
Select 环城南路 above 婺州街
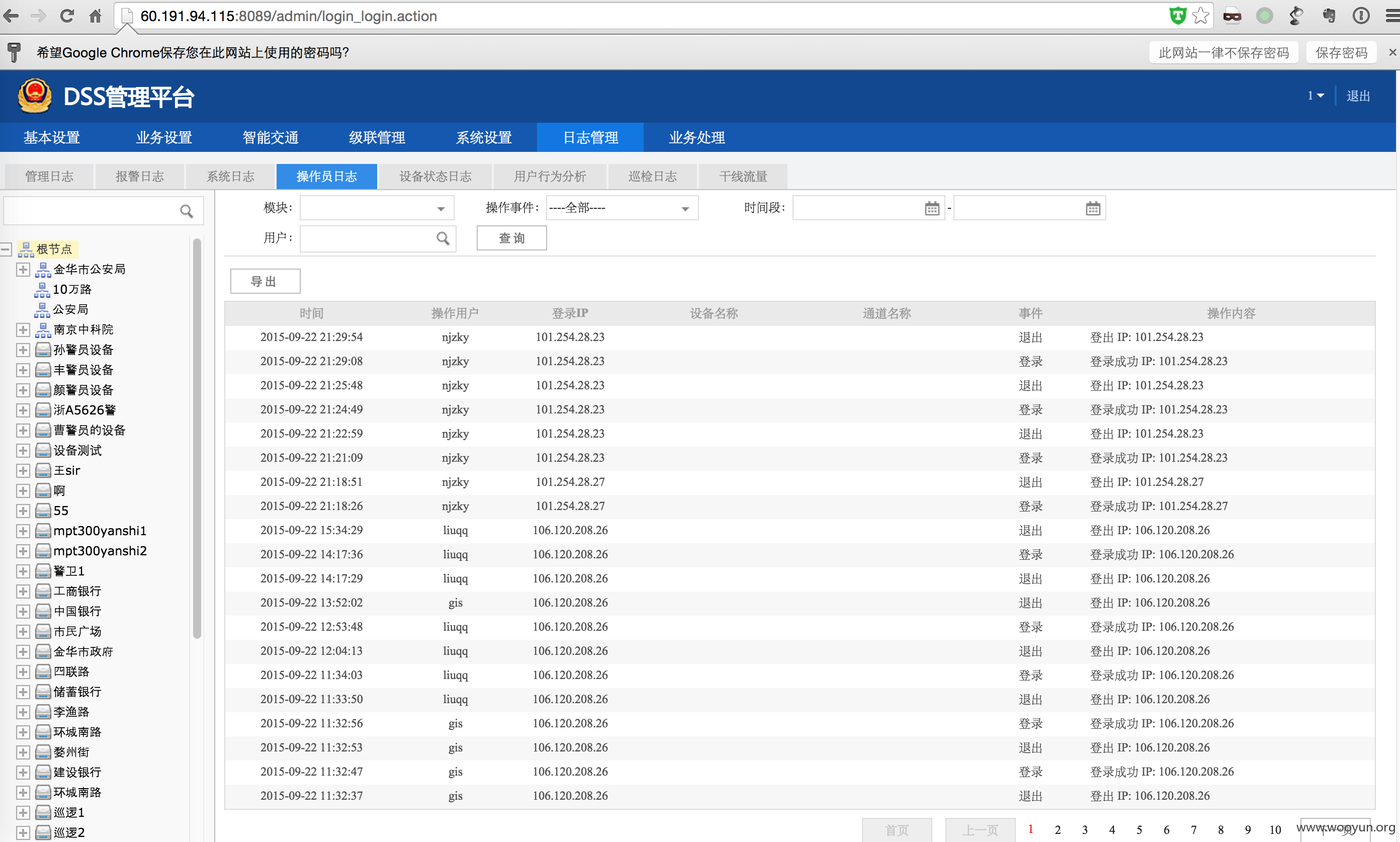[x=77, y=732]
